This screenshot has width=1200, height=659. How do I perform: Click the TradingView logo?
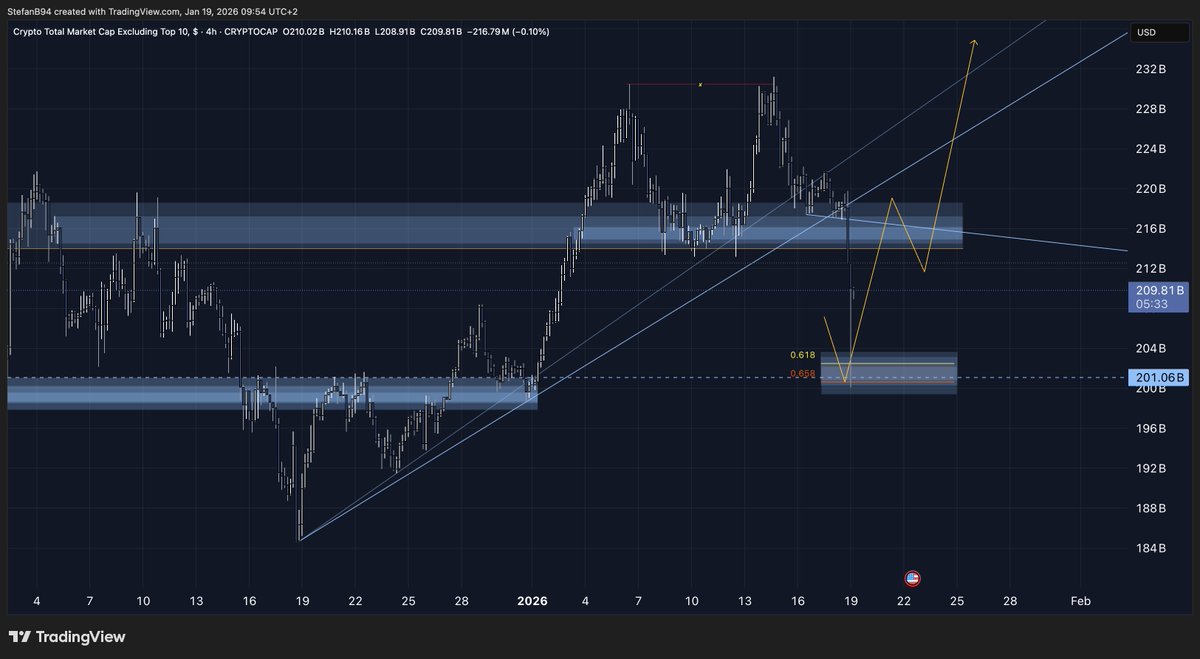[67, 636]
